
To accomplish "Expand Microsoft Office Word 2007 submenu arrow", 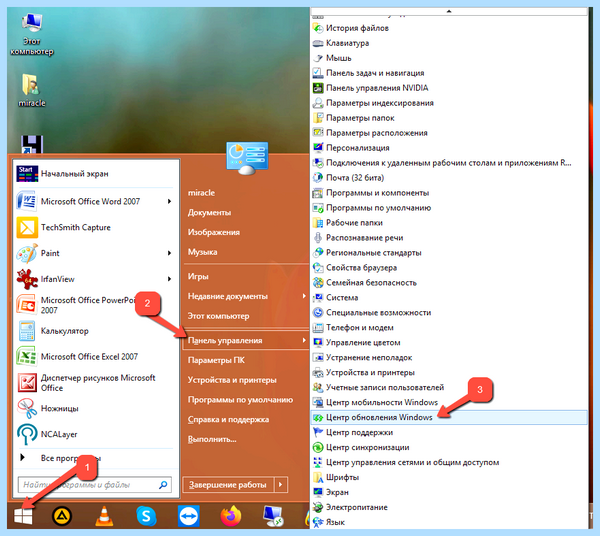I will (170, 201).
